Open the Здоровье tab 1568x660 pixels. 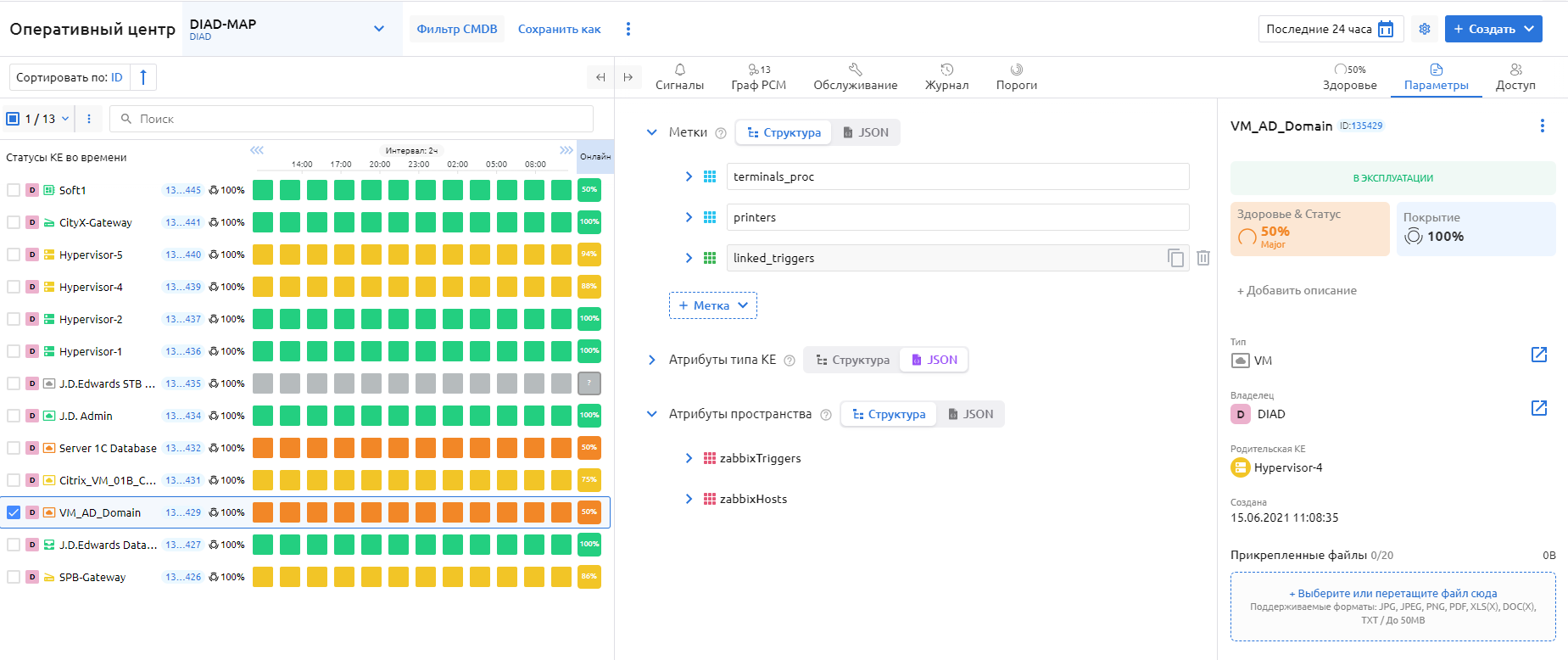point(1349,77)
